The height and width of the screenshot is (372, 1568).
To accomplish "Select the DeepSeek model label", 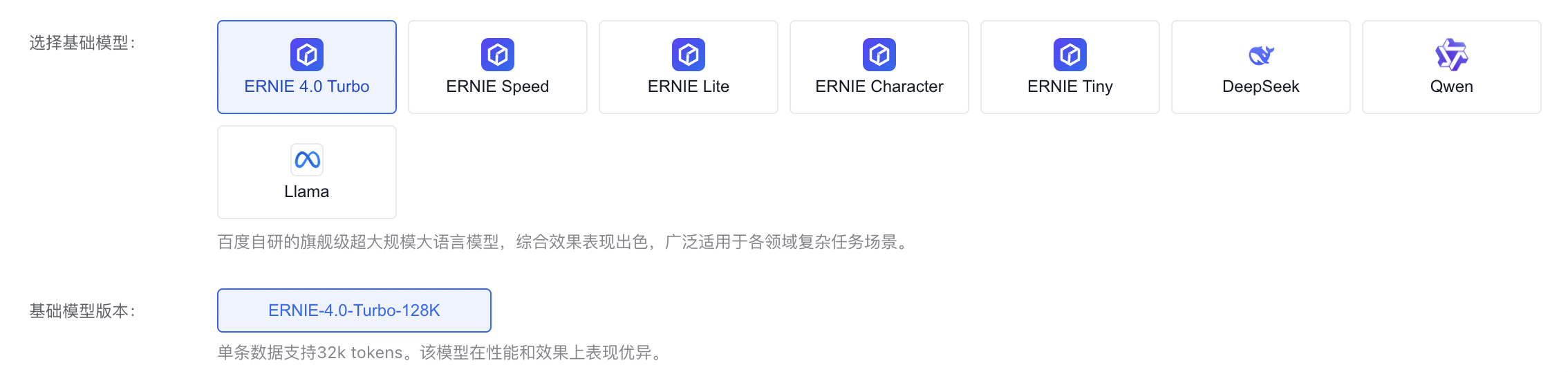I will tap(1261, 86).
